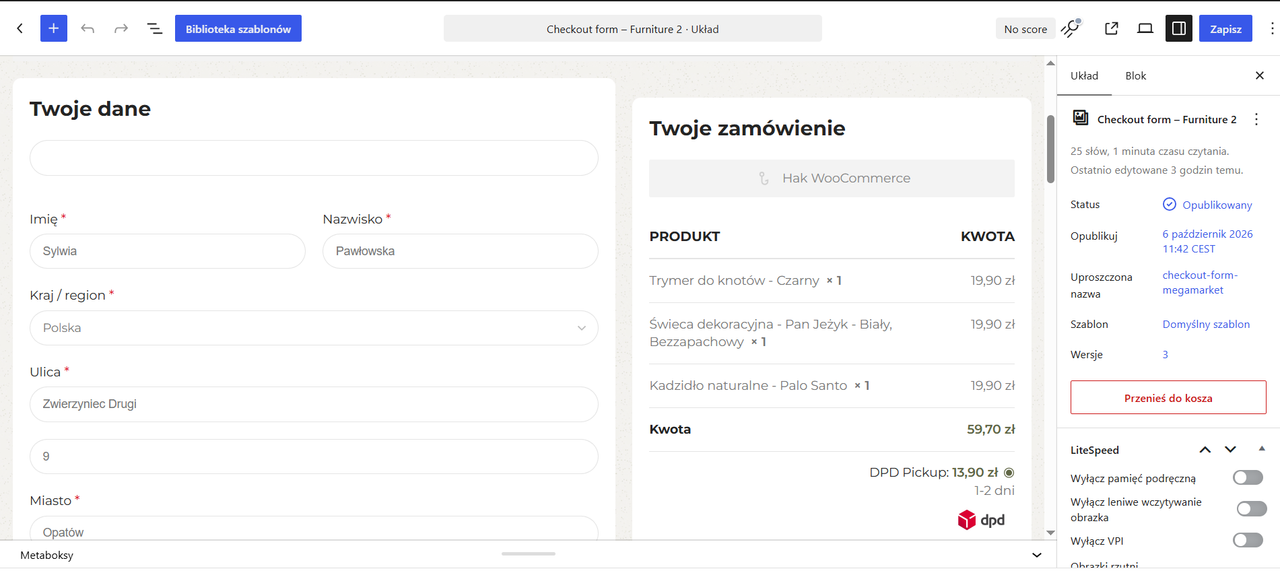Change publish date 6 październik 2026
The image size is (1280, 571).
(1207, 241)
